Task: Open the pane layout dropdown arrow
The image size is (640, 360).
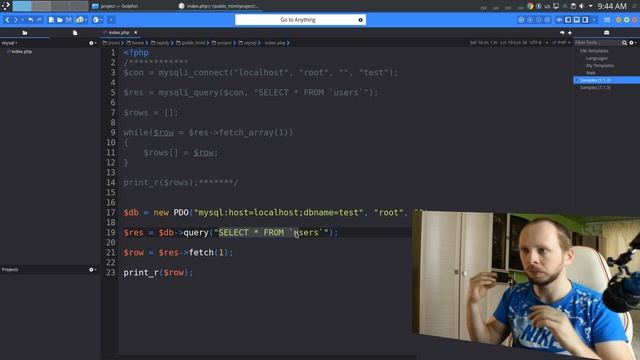Action: click(x=594, y=20)
